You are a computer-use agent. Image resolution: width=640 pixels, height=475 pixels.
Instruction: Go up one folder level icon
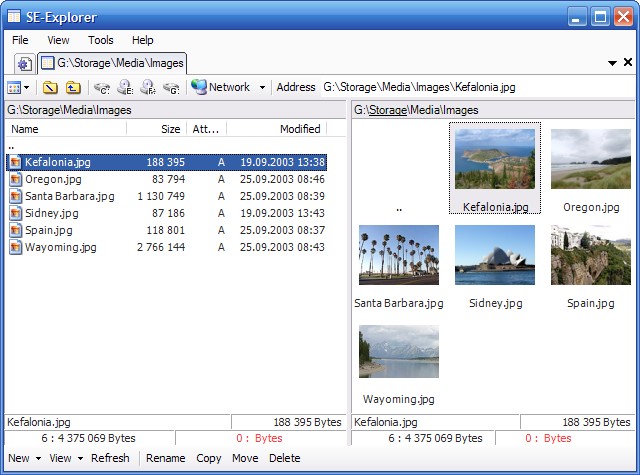73,87
